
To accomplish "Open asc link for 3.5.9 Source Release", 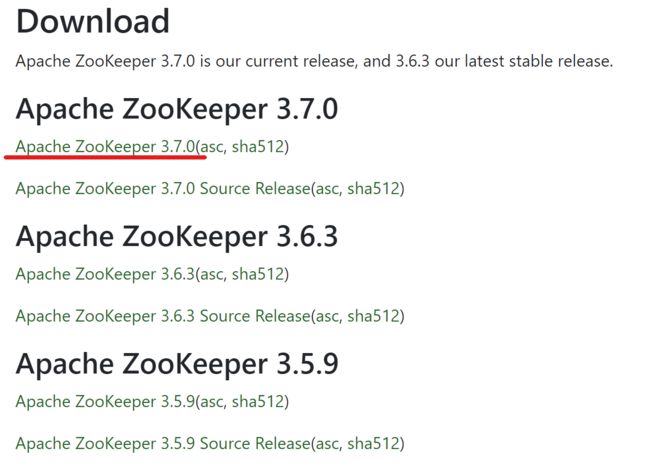I will 327,443.
